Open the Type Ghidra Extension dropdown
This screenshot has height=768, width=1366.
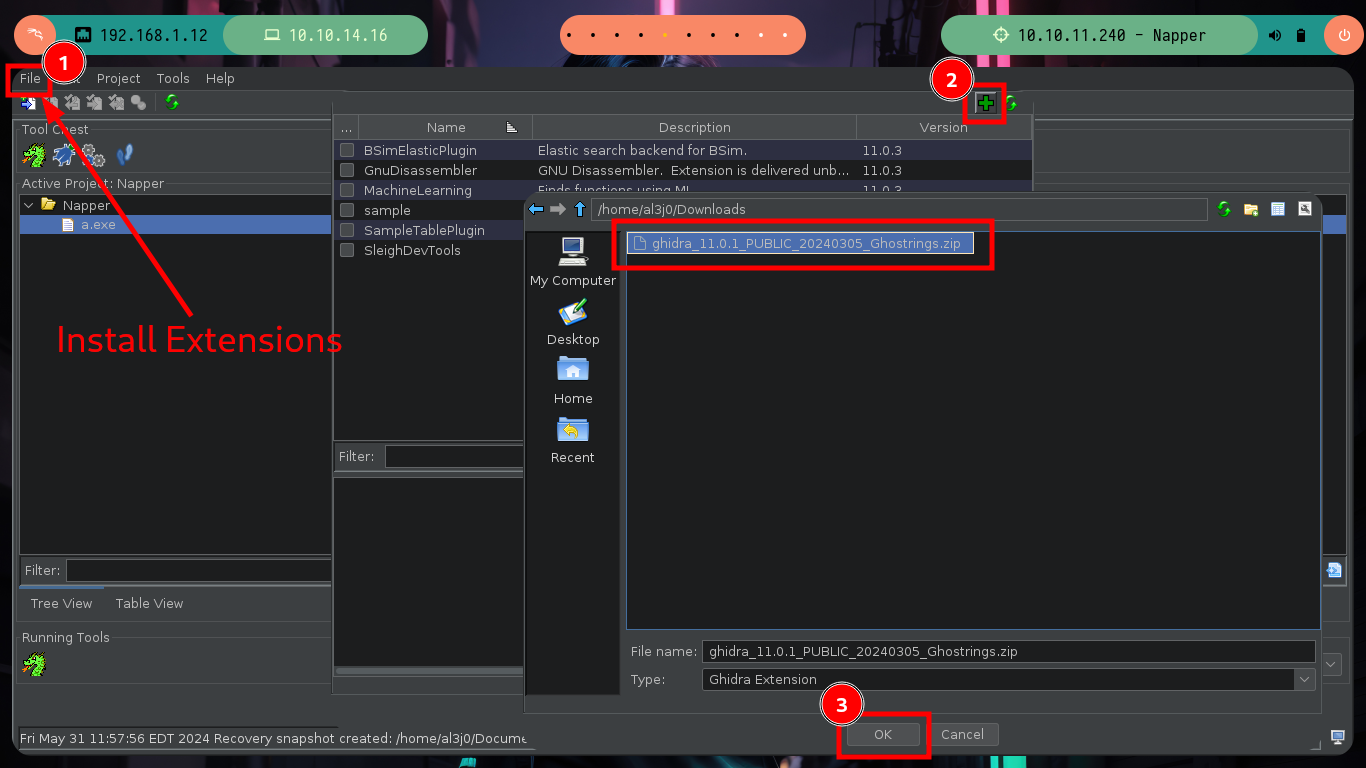[x=1304, y=680]
